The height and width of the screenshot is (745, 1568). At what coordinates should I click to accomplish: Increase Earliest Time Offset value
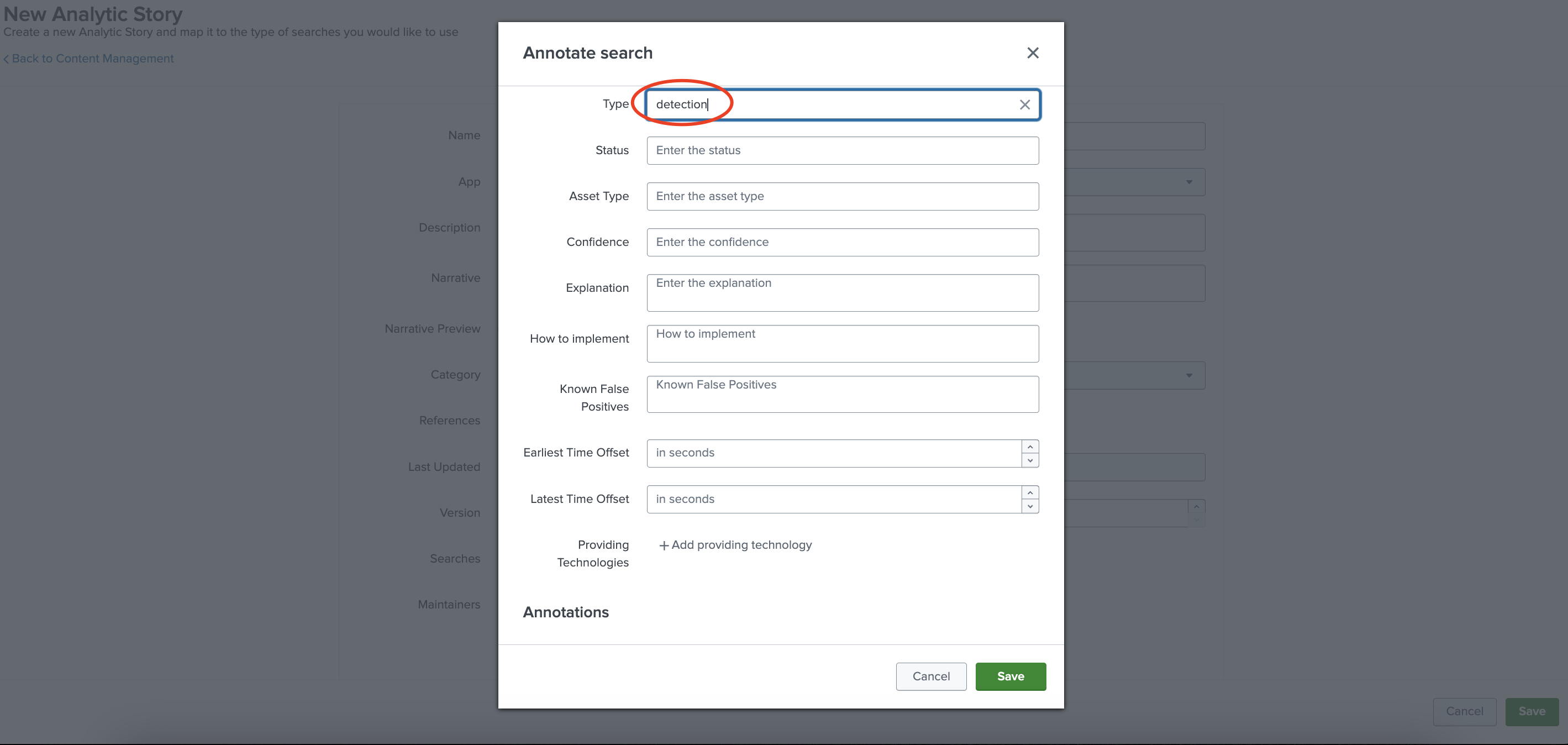click(x=1030, y=447)
